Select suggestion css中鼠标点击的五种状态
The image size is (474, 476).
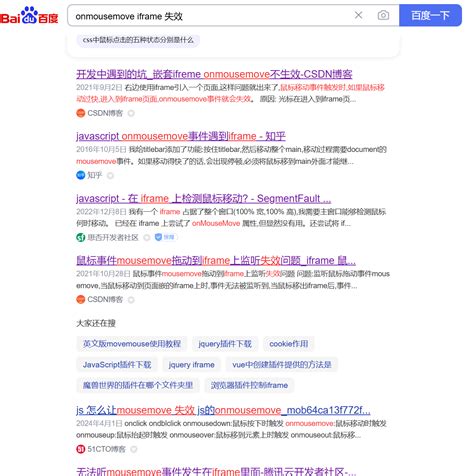point(138,40)
